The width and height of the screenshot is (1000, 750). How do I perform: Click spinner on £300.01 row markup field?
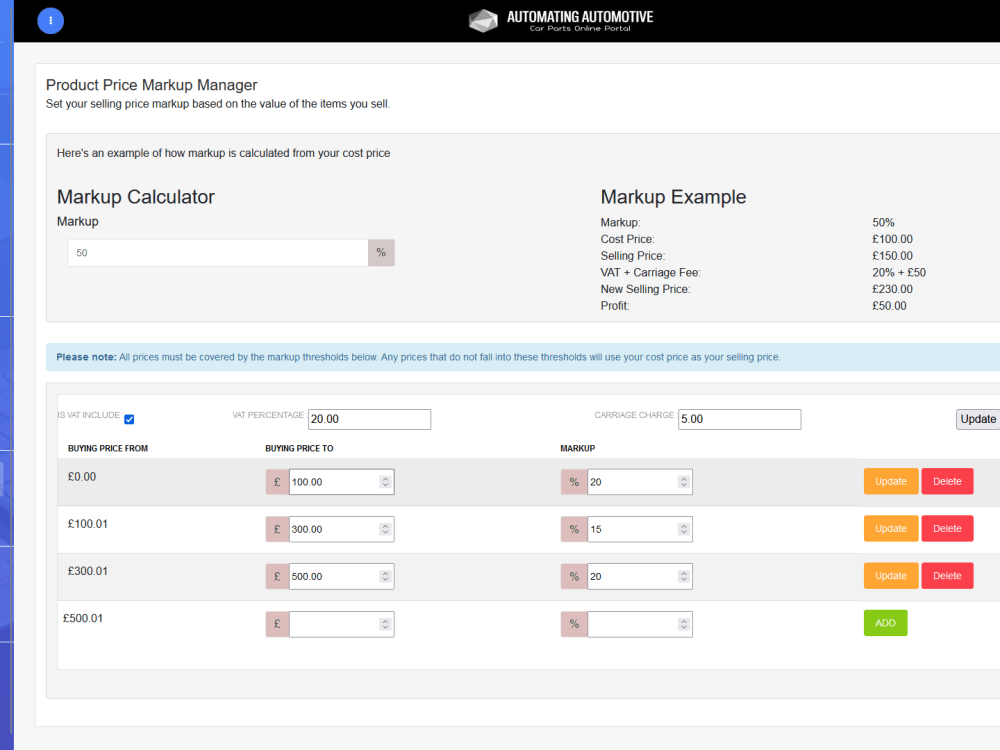pos(684,577)
